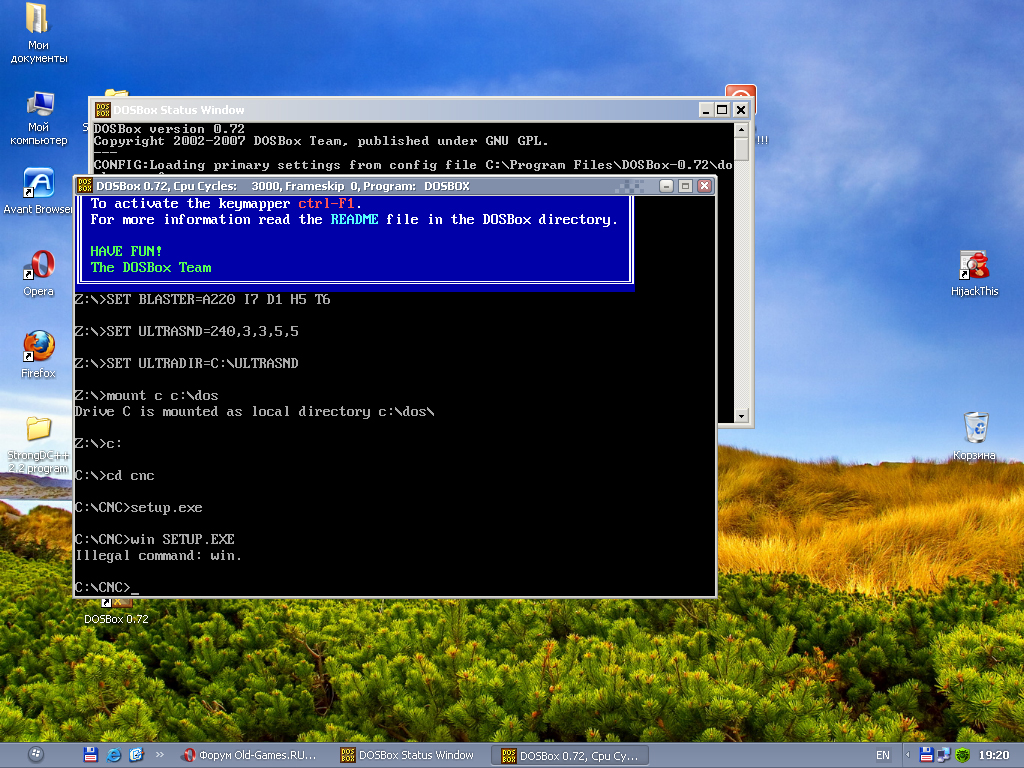Maximize the DOSBox Status Window
Image resolution: width=1024 pixels, height=768 pixels.
pyautogui.click(x=722, y=110)
